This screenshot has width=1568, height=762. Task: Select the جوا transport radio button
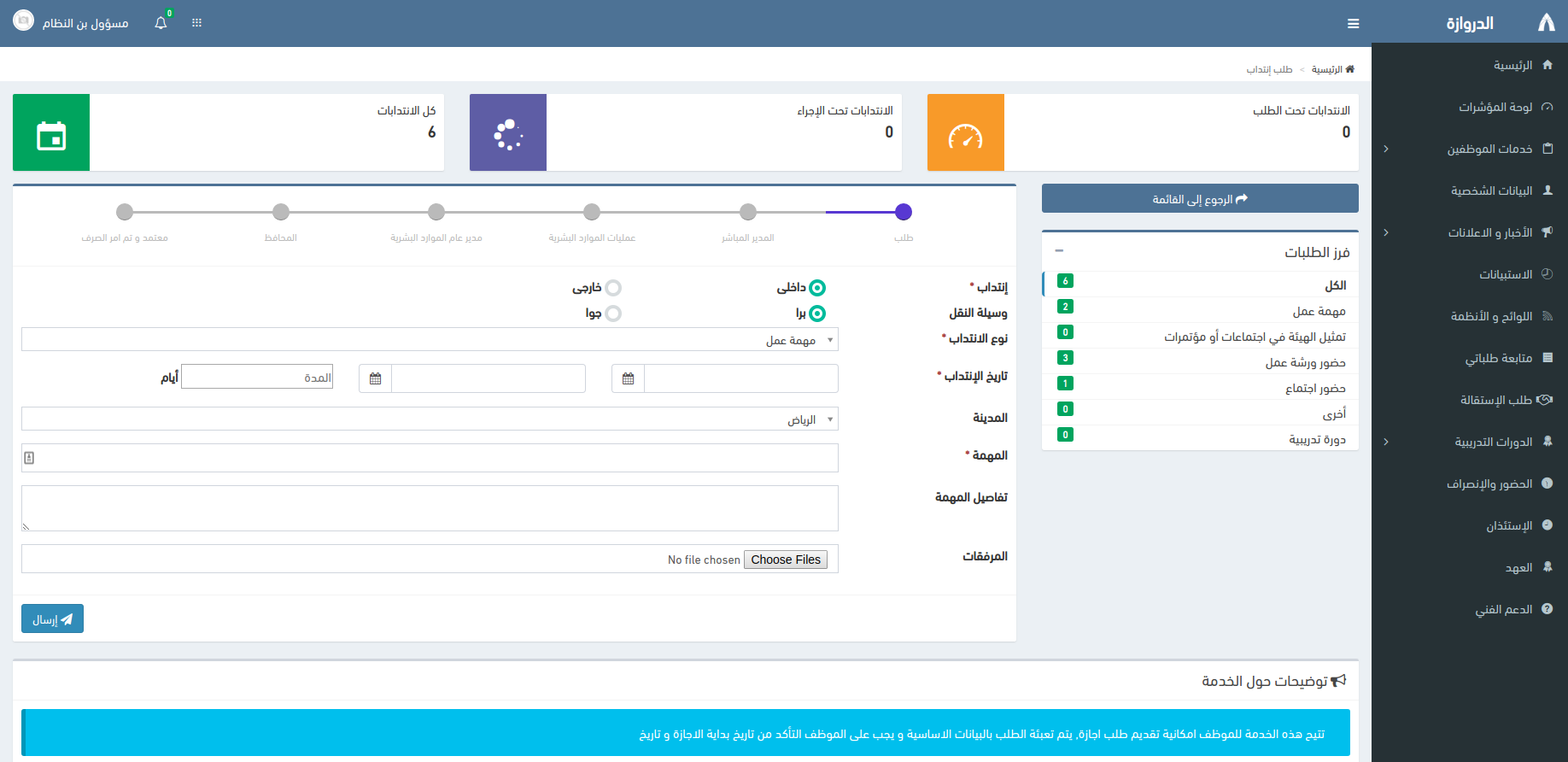click(613, 314)
